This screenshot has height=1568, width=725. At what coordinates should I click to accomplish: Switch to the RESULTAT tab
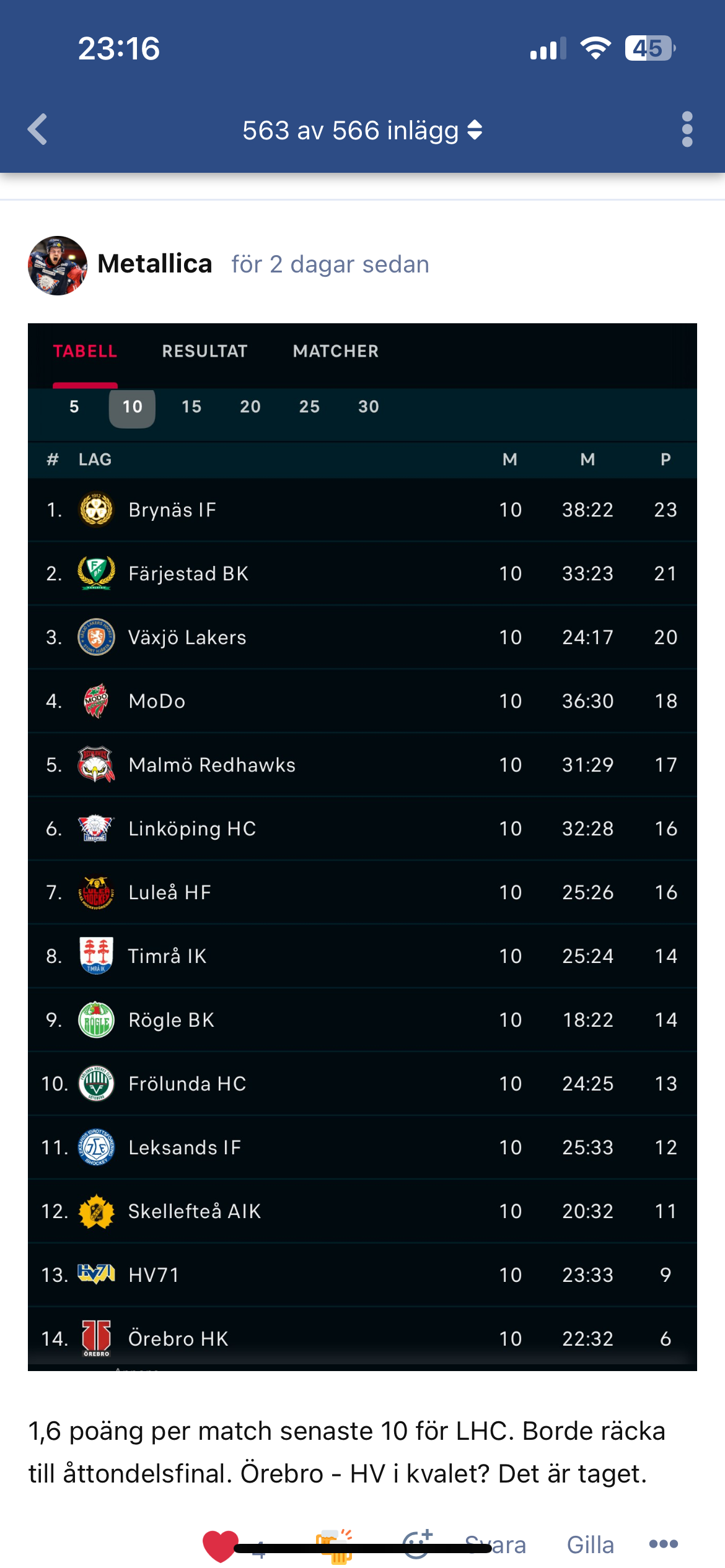pyautogui.click(x=204, y=351)
